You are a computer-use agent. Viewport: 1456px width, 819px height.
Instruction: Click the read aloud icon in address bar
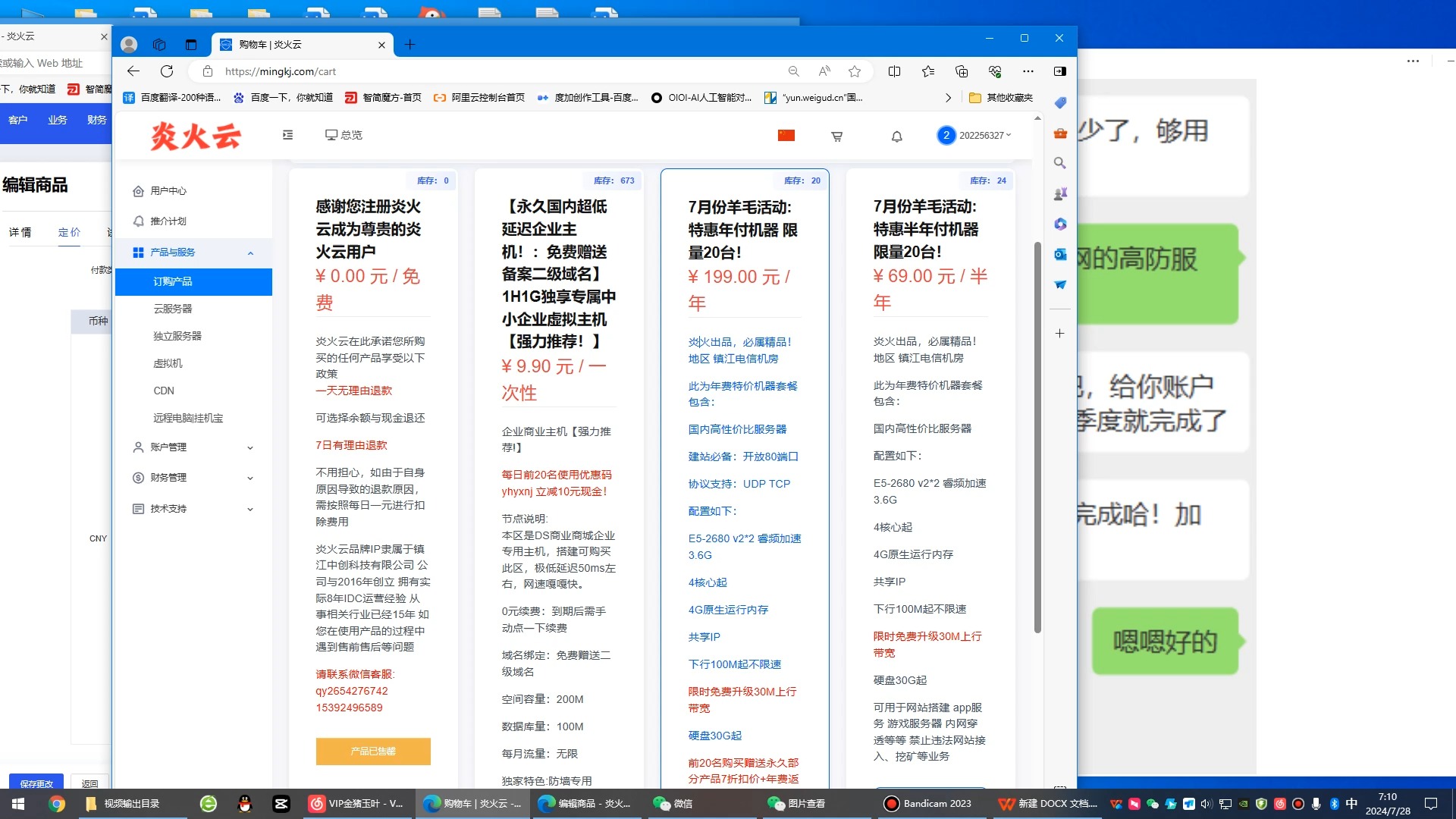coord(824,71)
